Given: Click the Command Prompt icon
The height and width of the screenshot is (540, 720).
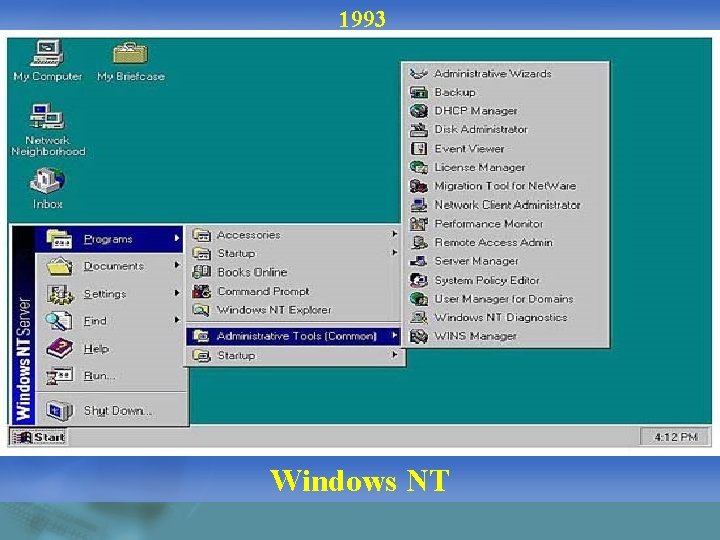Looking at the screenshot, I should click(x=201, y=291).
